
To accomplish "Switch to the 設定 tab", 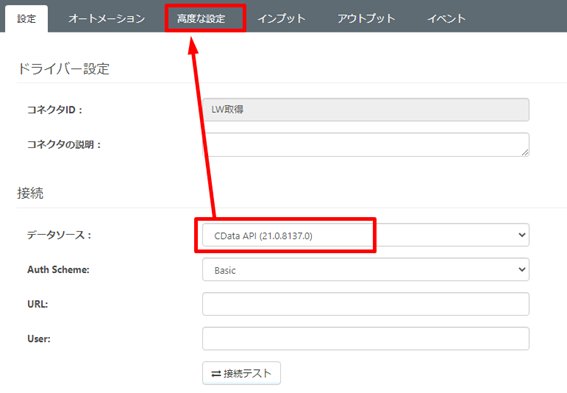I will click(x=26, y=19).
